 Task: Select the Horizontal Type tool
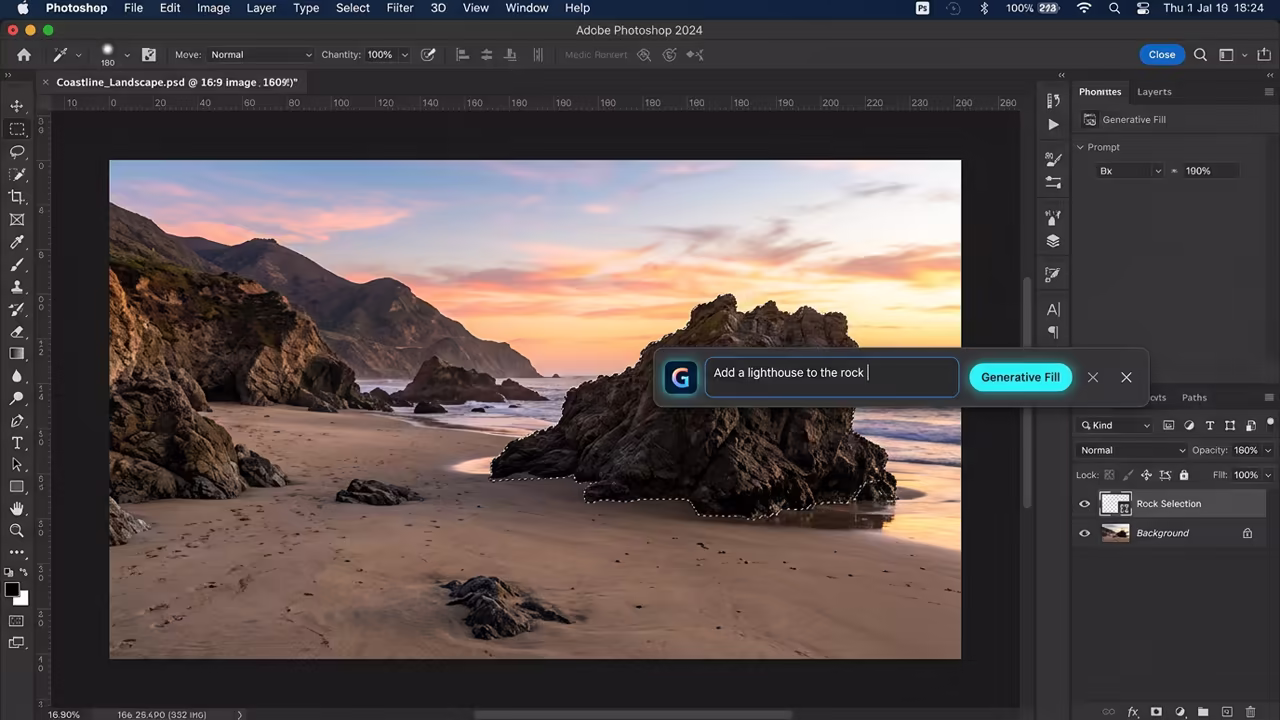point(17,443)
